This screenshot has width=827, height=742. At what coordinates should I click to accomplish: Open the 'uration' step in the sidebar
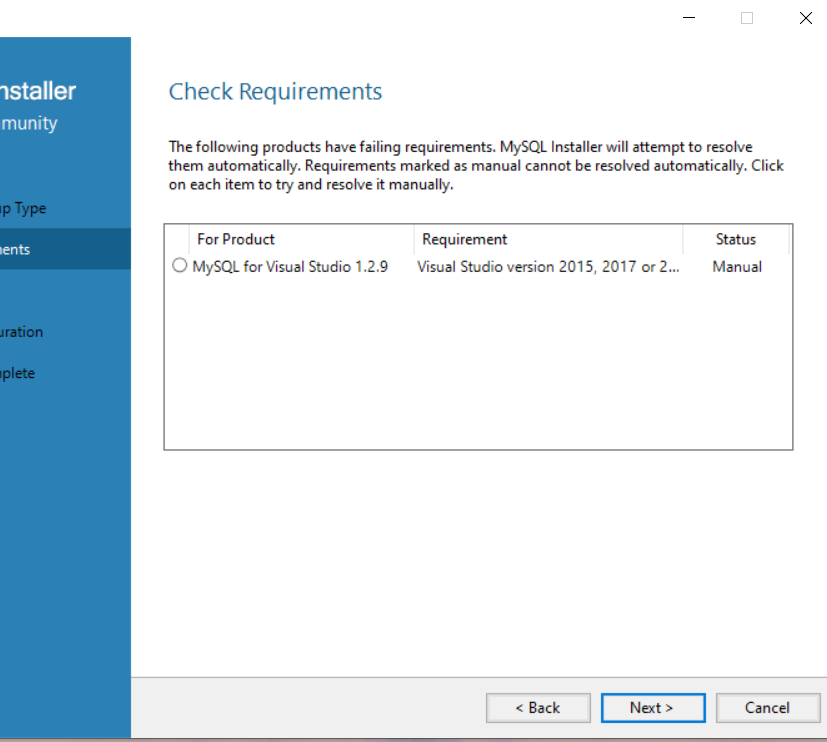point(22,332)
